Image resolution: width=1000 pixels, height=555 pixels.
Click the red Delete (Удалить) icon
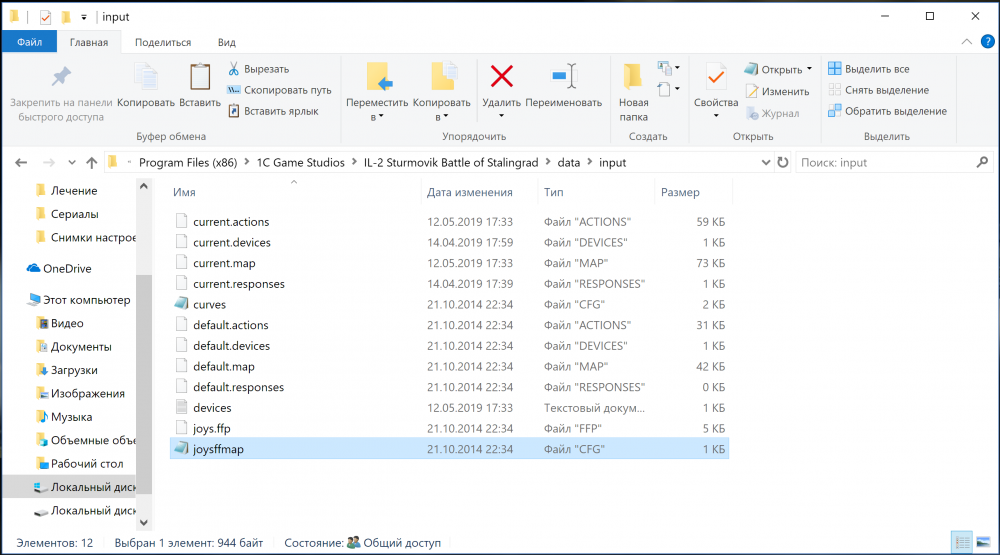point(501,78)
